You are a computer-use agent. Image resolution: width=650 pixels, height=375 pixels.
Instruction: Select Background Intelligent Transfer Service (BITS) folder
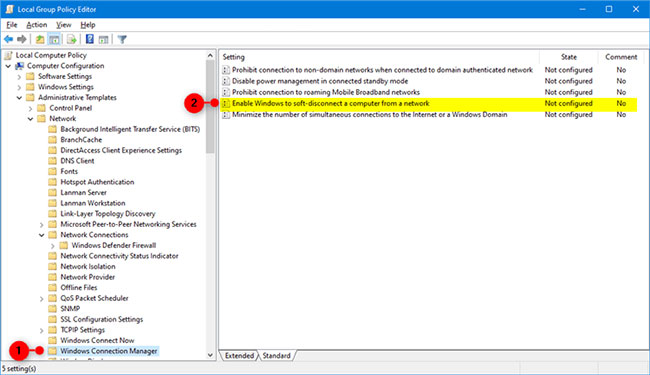coord(130,129)
